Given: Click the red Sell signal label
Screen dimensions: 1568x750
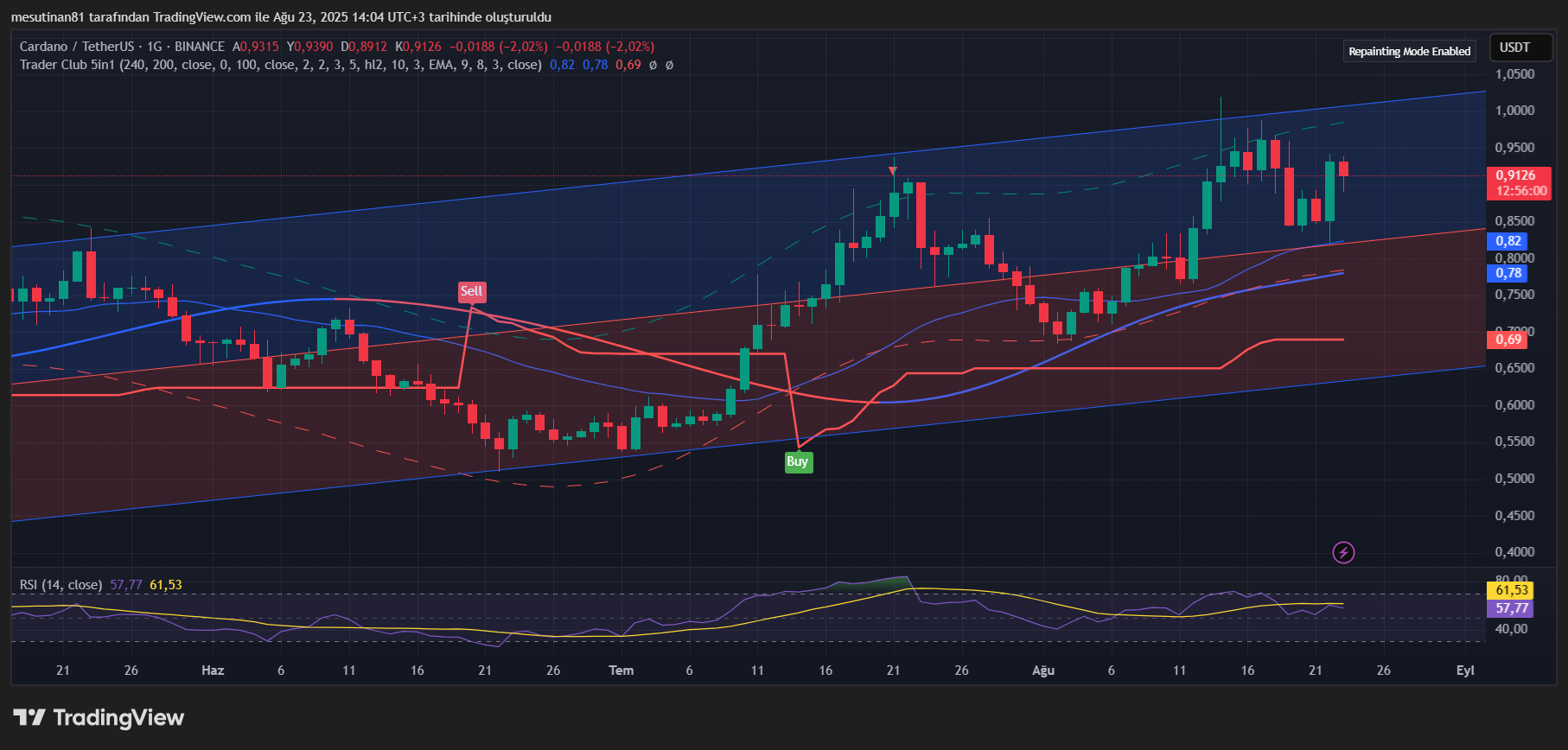Looking at the screenshot, I should coord(471,291).
